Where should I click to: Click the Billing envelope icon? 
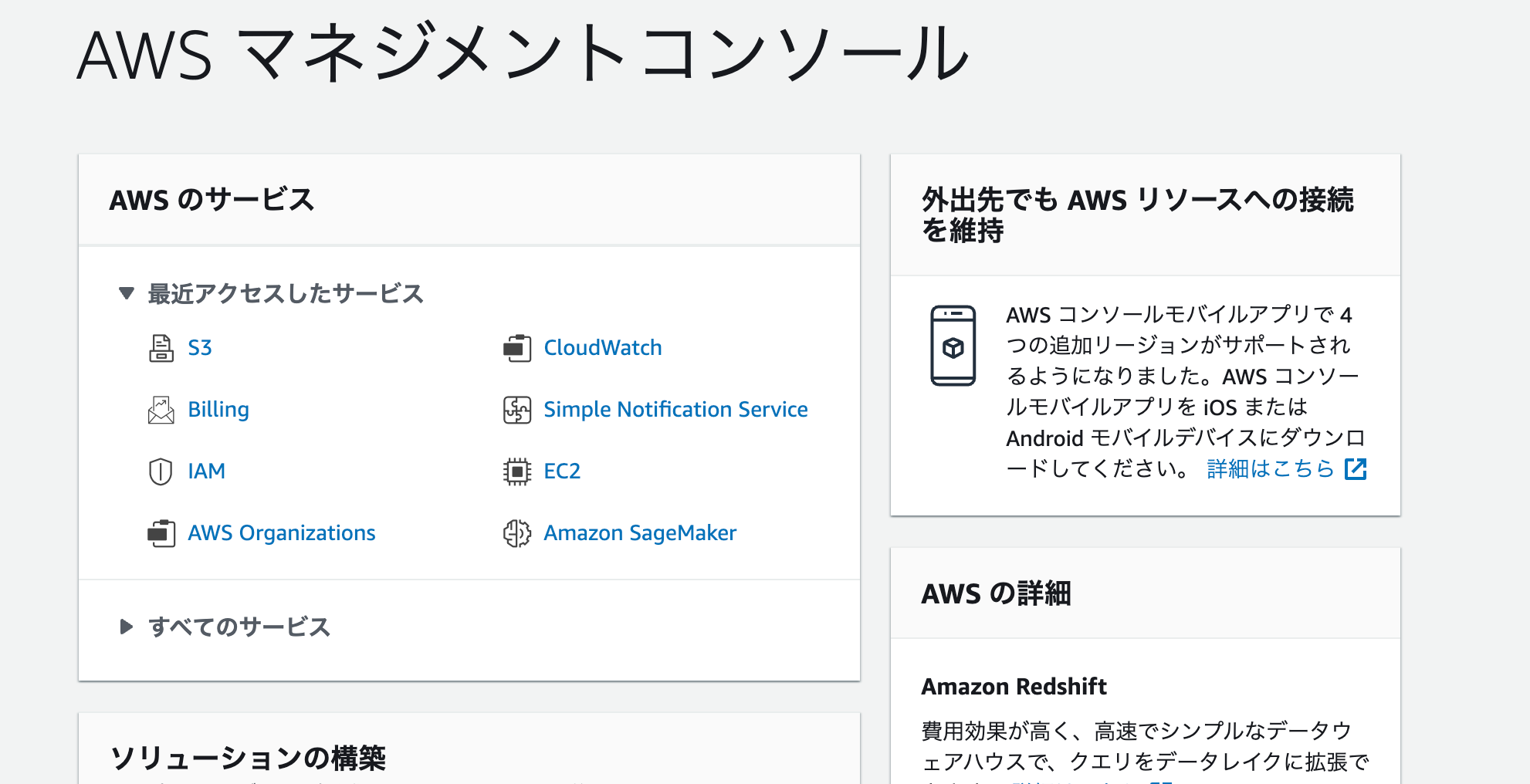click(161, 410)
